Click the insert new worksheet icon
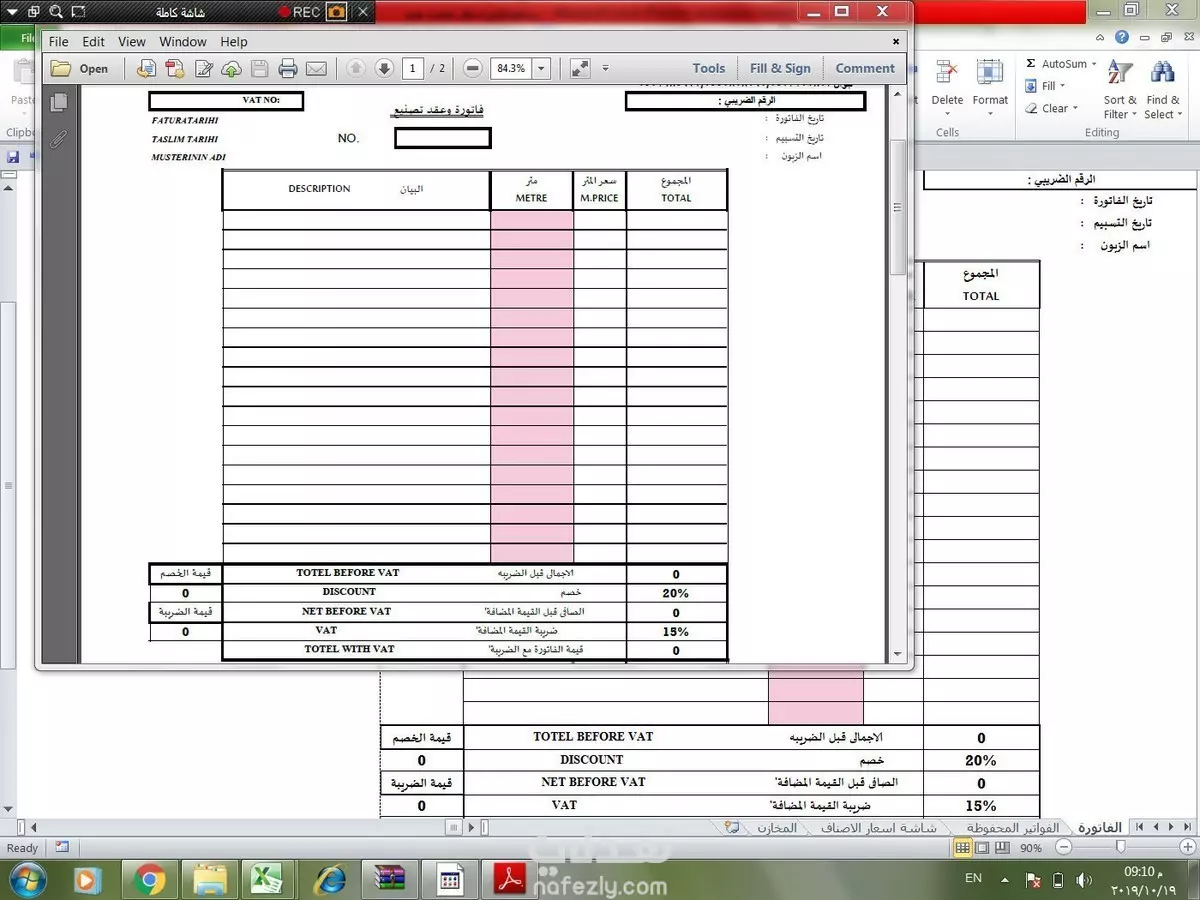Image resolution: width=1200 pixels, height=900 pixels. (732, 828)
